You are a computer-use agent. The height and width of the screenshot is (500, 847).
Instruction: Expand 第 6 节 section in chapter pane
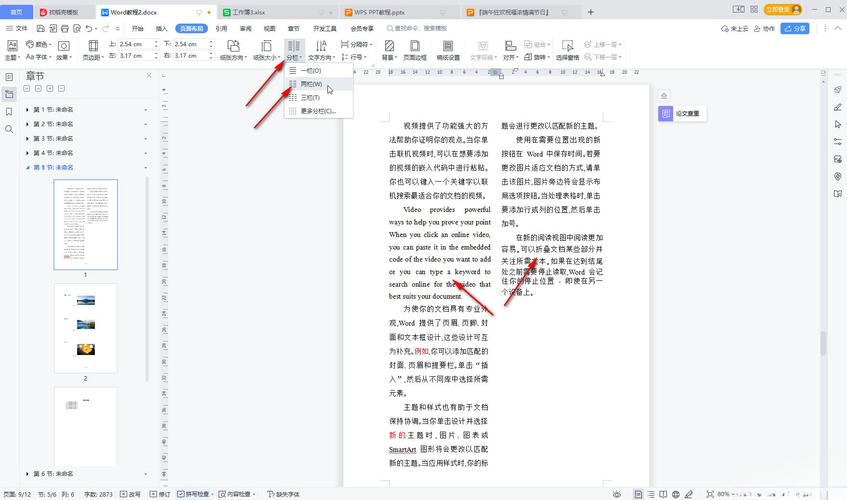click(28, 474)
